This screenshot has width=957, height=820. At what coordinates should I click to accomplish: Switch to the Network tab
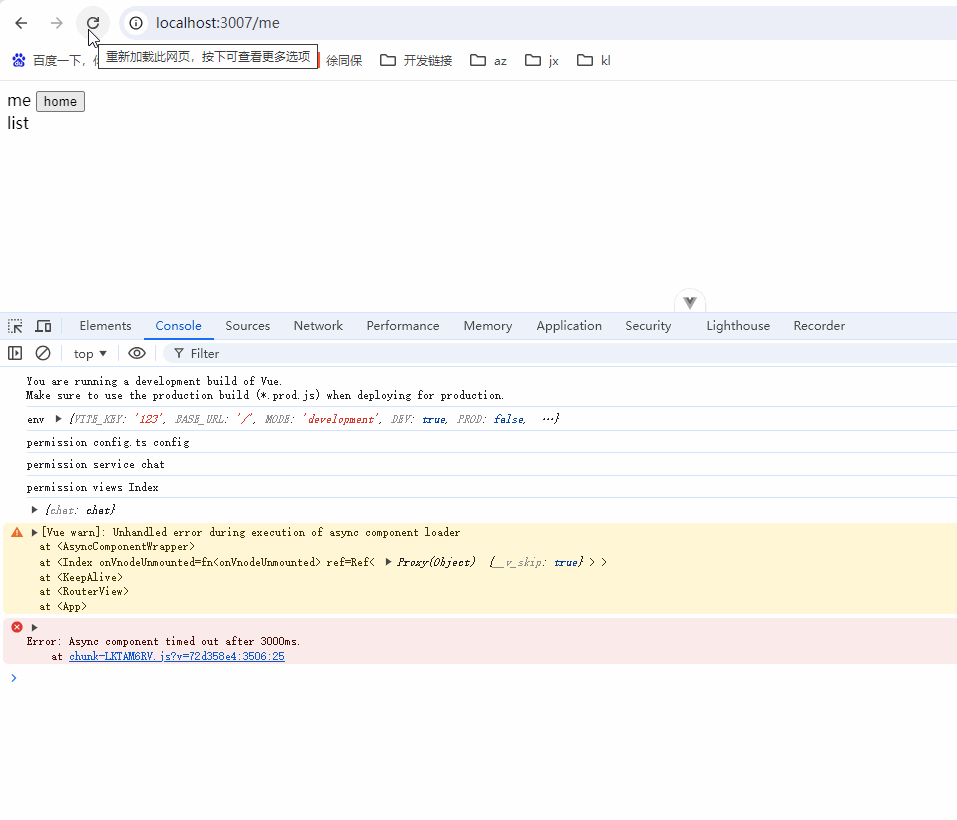318,326
